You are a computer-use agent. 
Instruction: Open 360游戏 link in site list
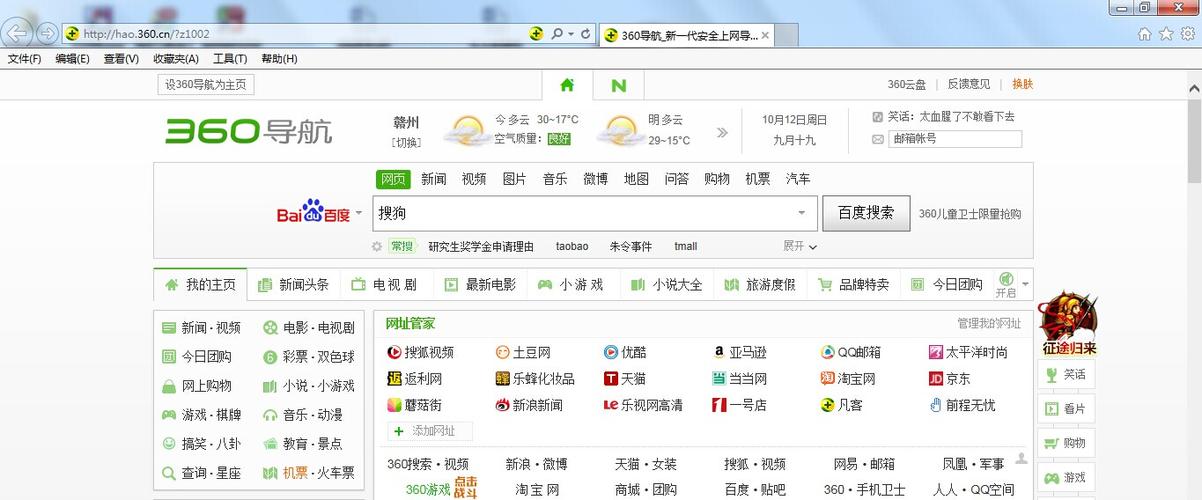(x=428, y=490)
